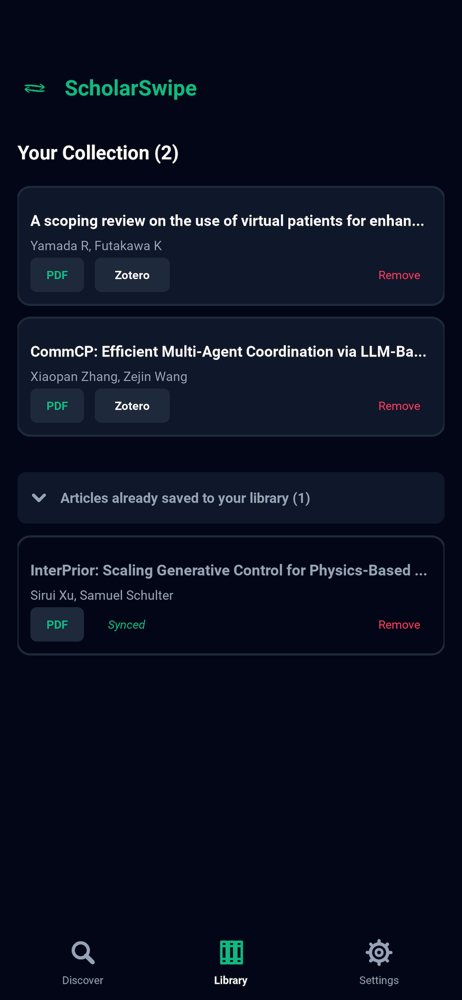The image size is (462, 1000).
Task: Open the Settings gear icon
Action: (x=379, y=953)
